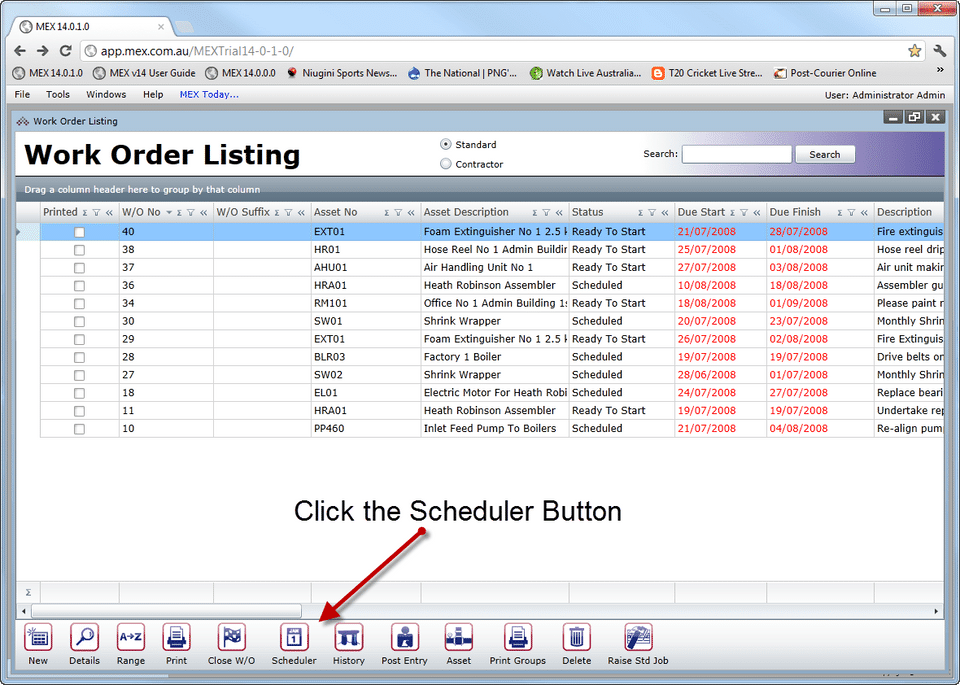Select the Range A>Z icon
The image size is (960, 685).
coord(131,638)
